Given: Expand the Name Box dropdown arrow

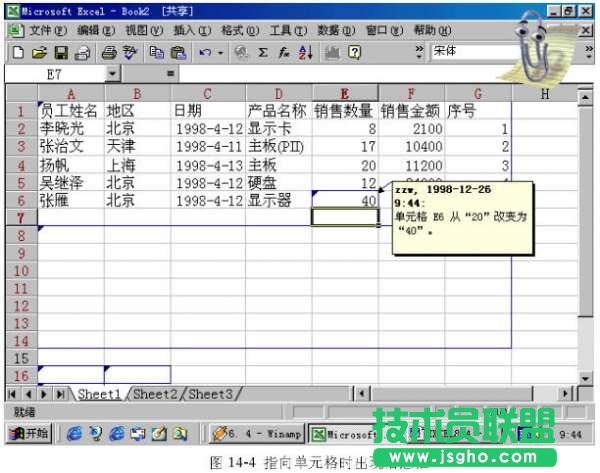Looking at the screenshot, I should pos(112,73).
